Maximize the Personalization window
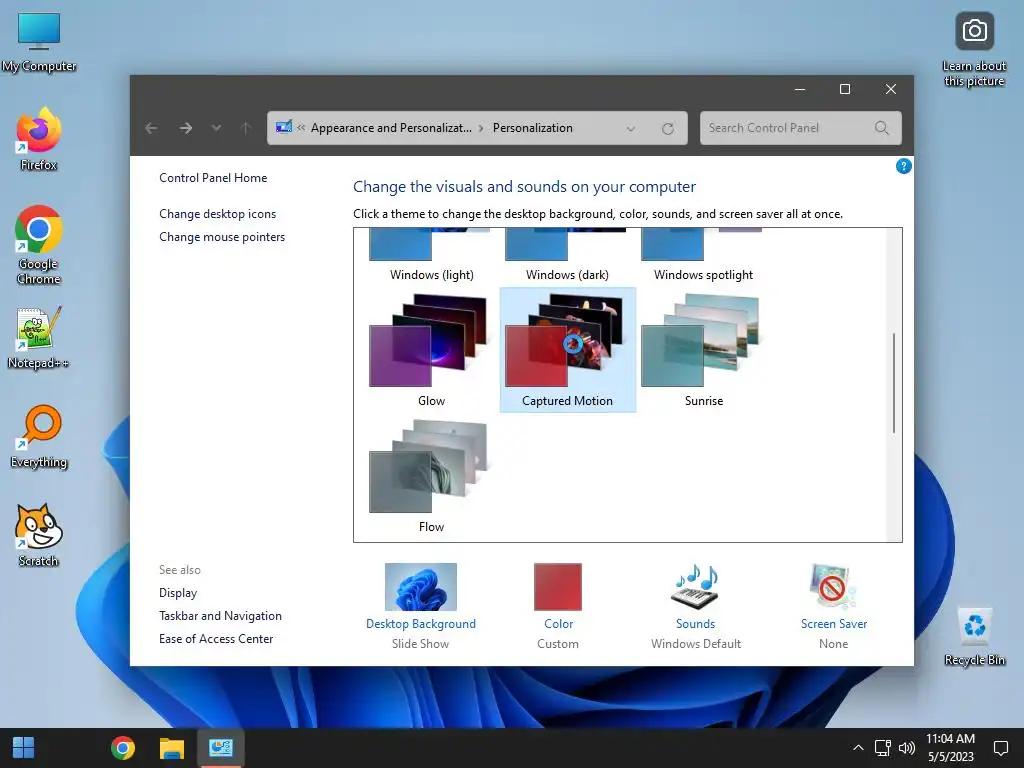This screenshot has height=768, width=1024. [845, 89]
